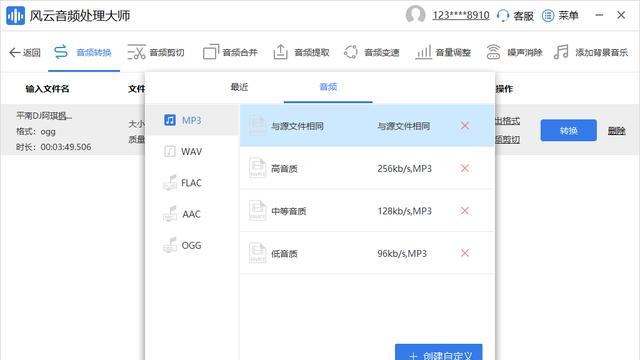This screenshot has width=640, height=360.
Task: Click the 菜单 list icon
Action: tap(548, 16)
